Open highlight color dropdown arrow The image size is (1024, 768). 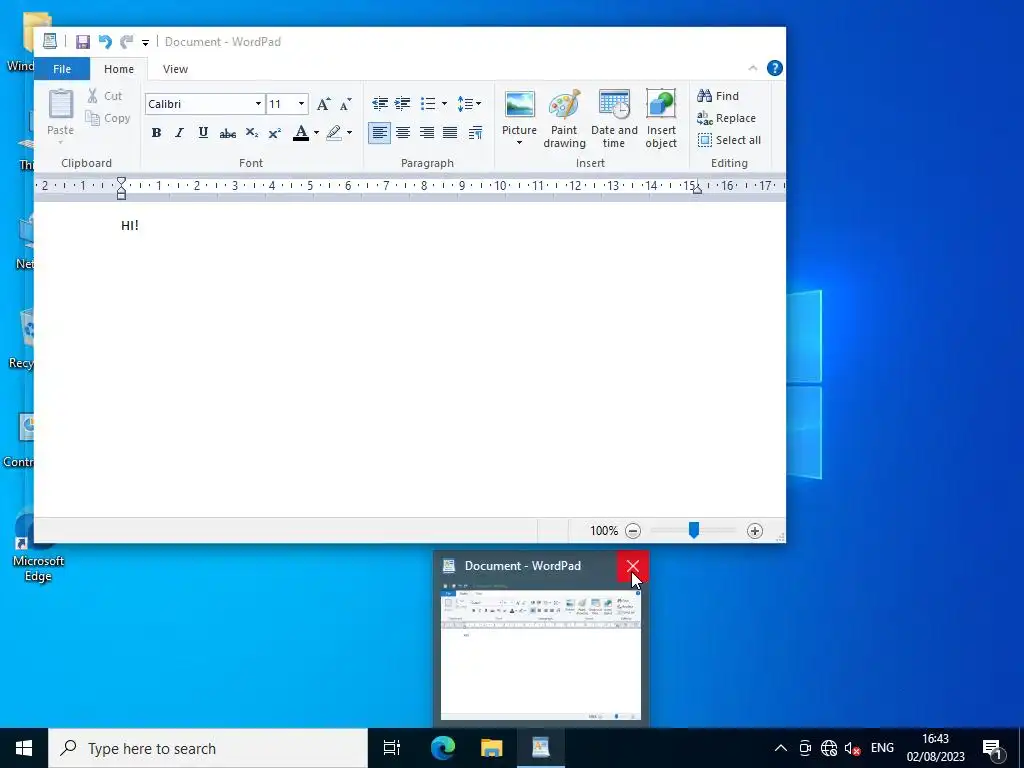tap(349, 133)
